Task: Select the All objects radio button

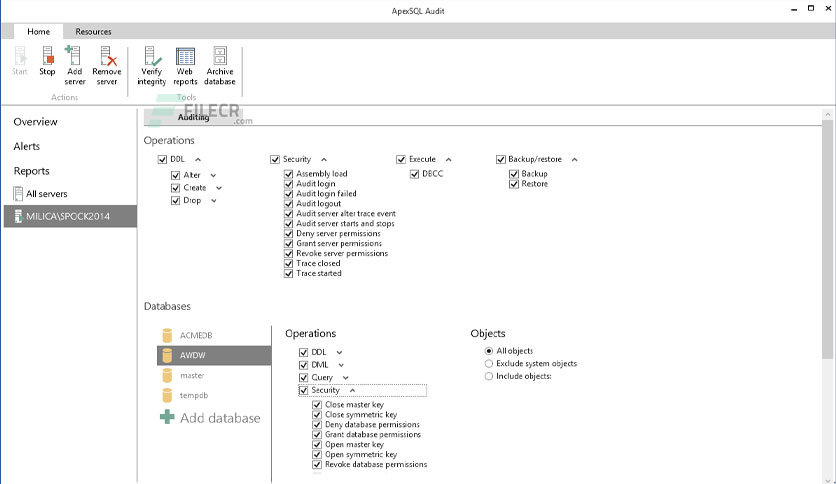Action: point(488,351)
